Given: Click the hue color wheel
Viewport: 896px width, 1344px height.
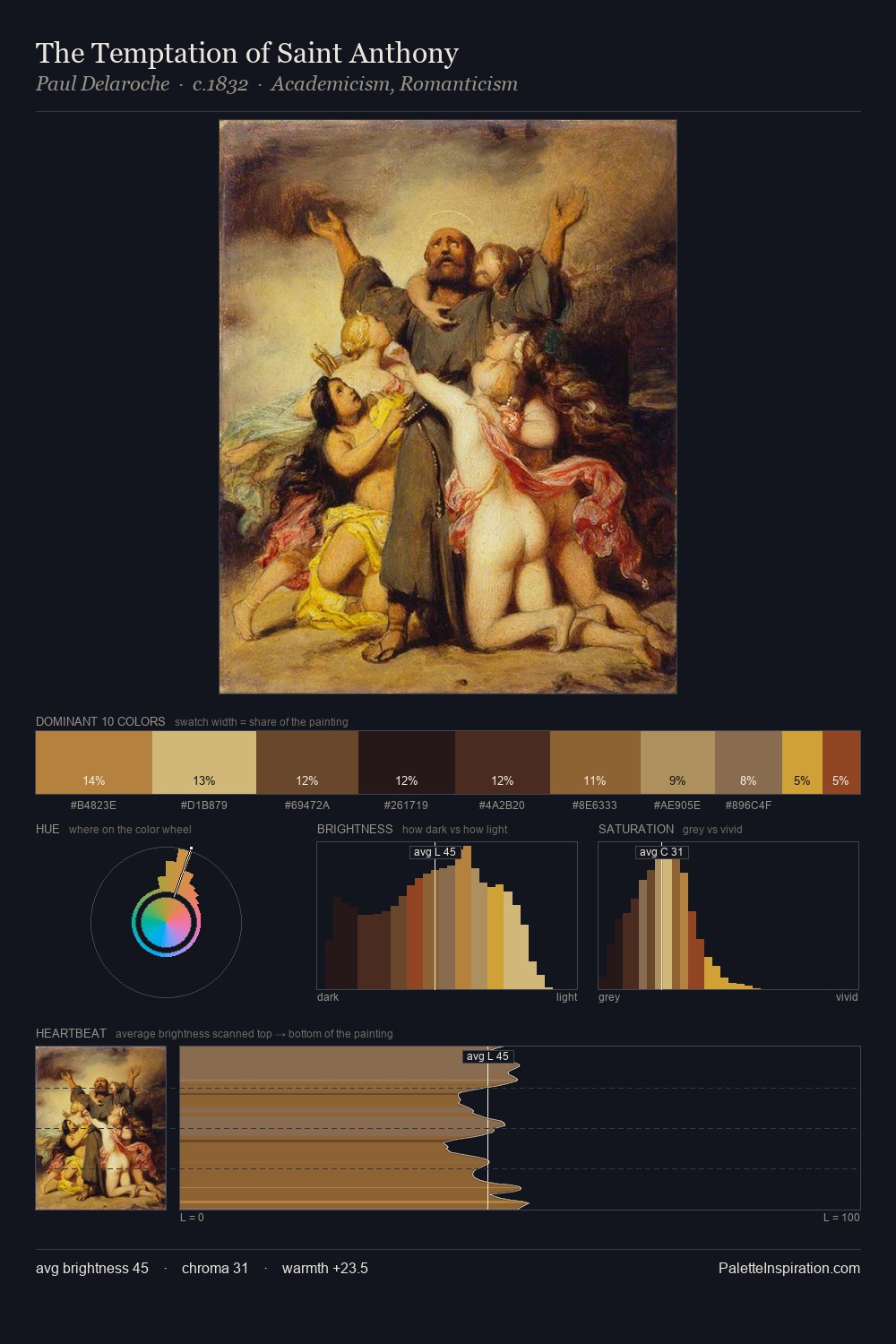Looking at the screenshot, I should click(166, 922).
